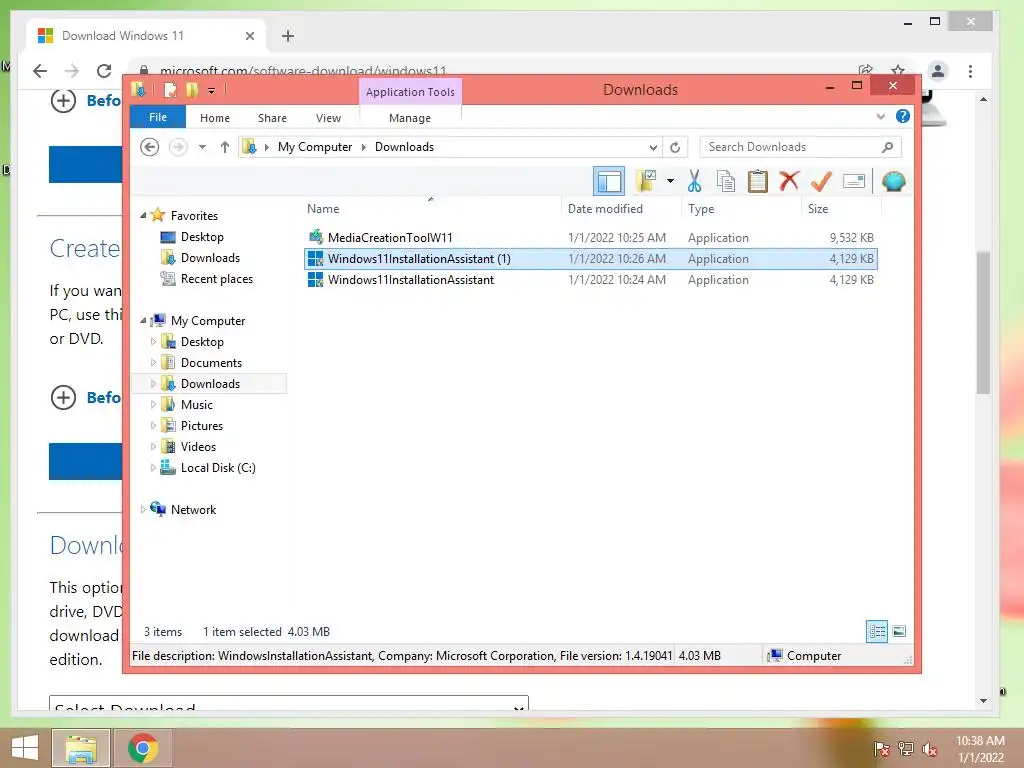This screenshot has height=768, width=1024.
Task: Select the MediaCreationToolW11 file
Action: coord(591,238)
